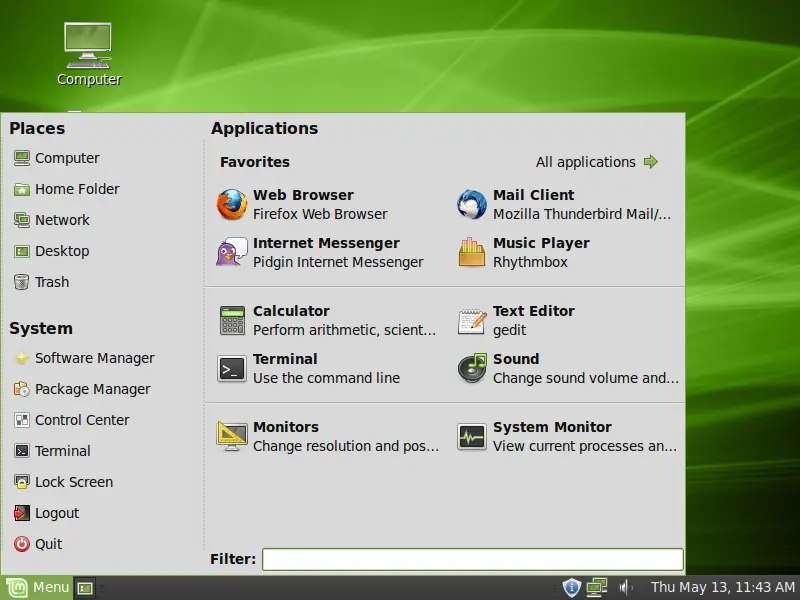Open Control Center from System
The width and height of the screenshot is (800, 600).
pyautogui.click(x=81, y=420)
